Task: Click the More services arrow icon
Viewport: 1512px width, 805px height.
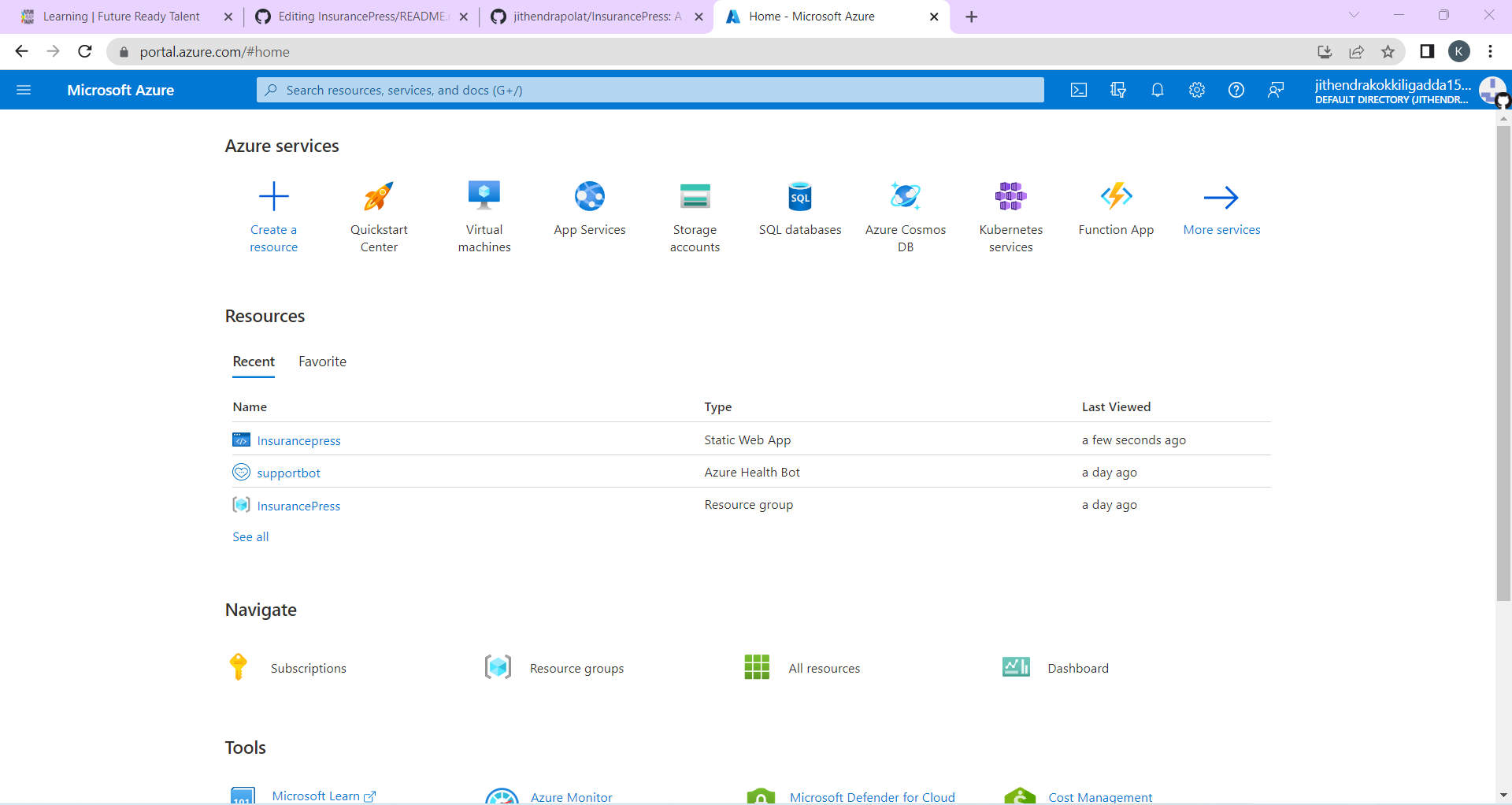Action: click(x=1221, y=197)
